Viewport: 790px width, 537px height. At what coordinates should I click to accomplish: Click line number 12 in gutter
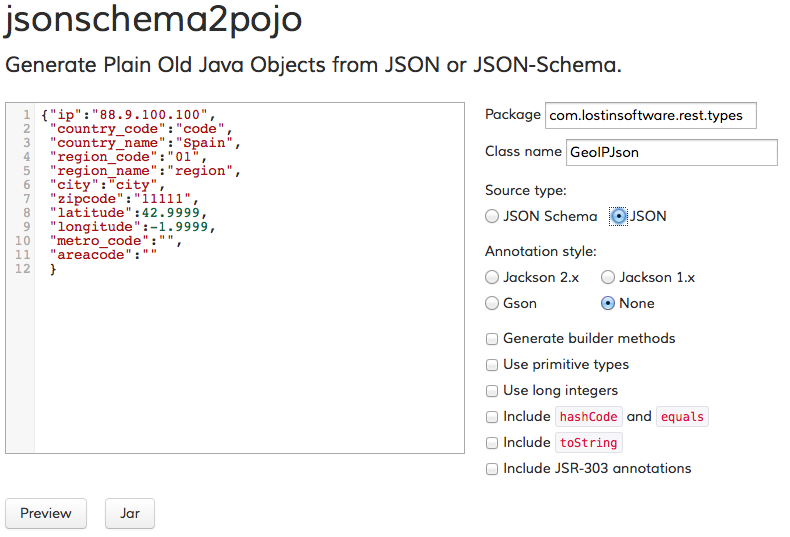point(23,268)
